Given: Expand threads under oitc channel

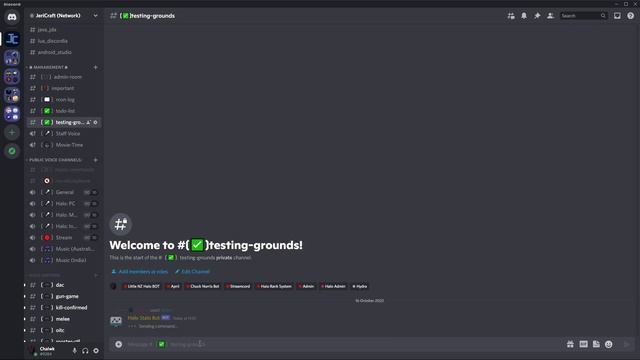Looking at the screenshot, I should (x=25, y=330).
